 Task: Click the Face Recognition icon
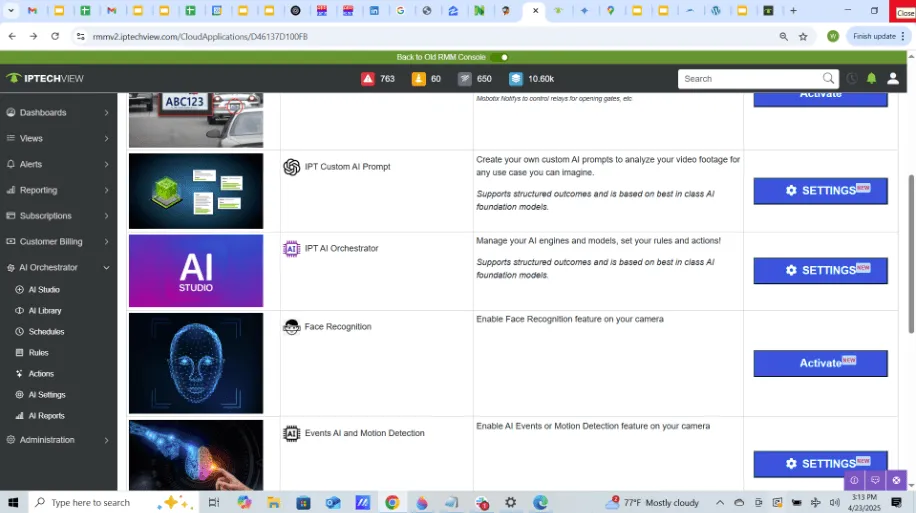click(x=292, y=327)
